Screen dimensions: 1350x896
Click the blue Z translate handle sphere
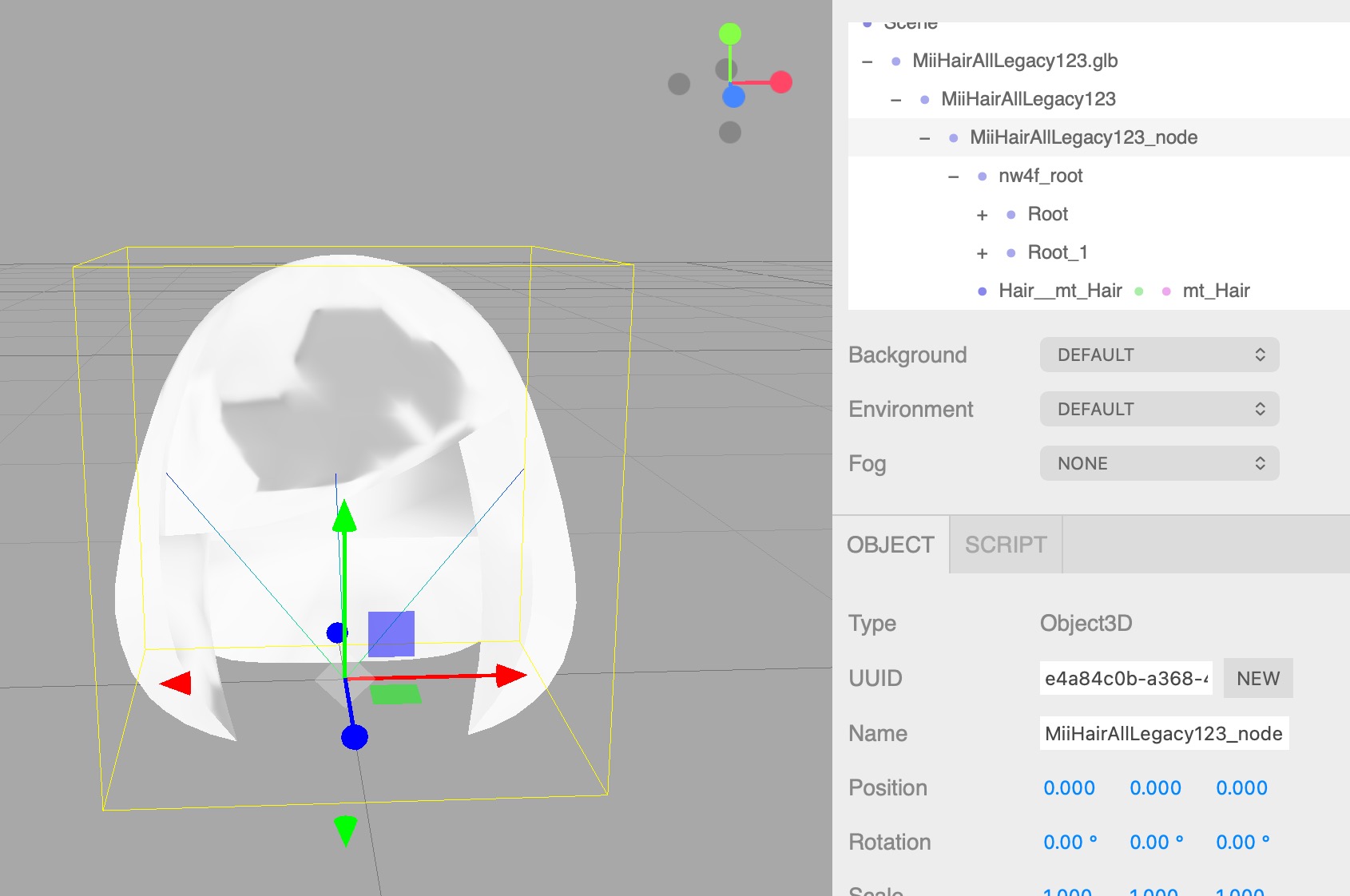(x=355, y=736)
